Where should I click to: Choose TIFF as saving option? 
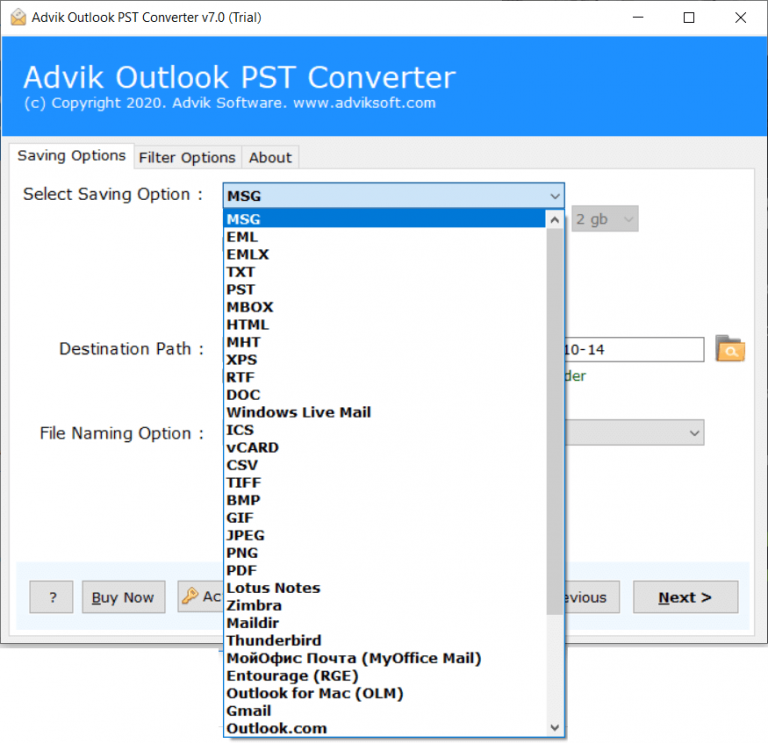(x=385, y=483)
